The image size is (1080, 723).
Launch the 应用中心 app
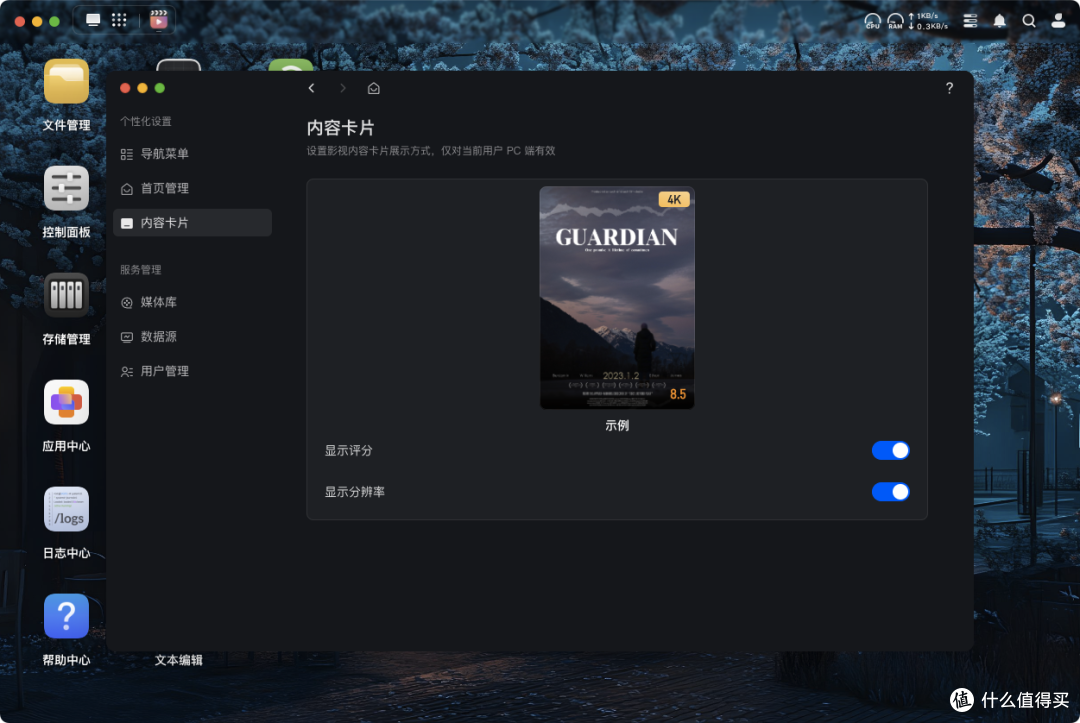[x=66, y=402]
